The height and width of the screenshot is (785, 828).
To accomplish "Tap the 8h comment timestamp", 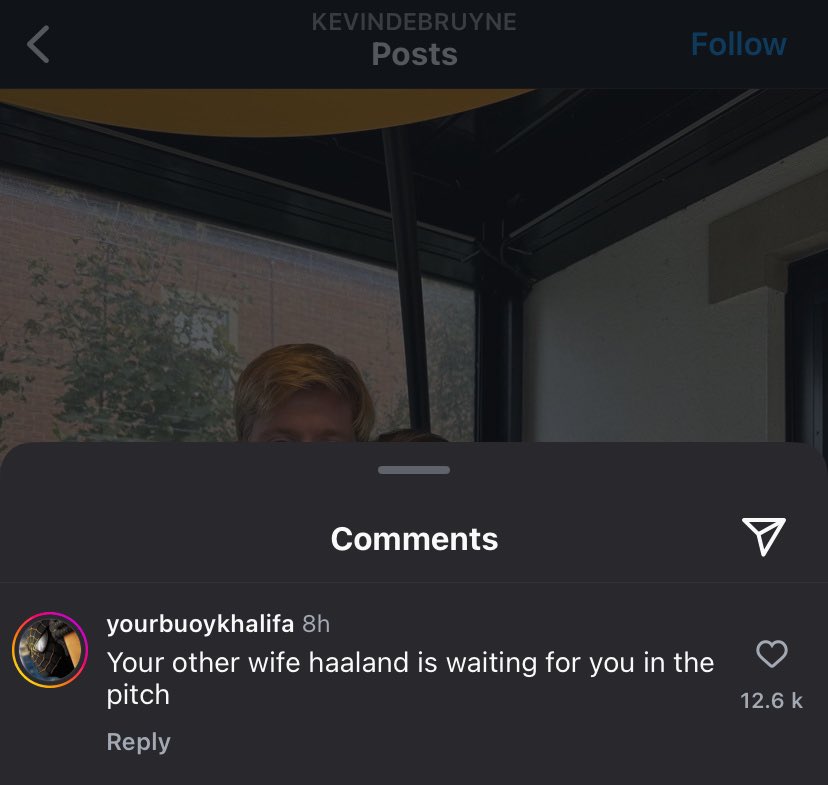I will point(316,624).
